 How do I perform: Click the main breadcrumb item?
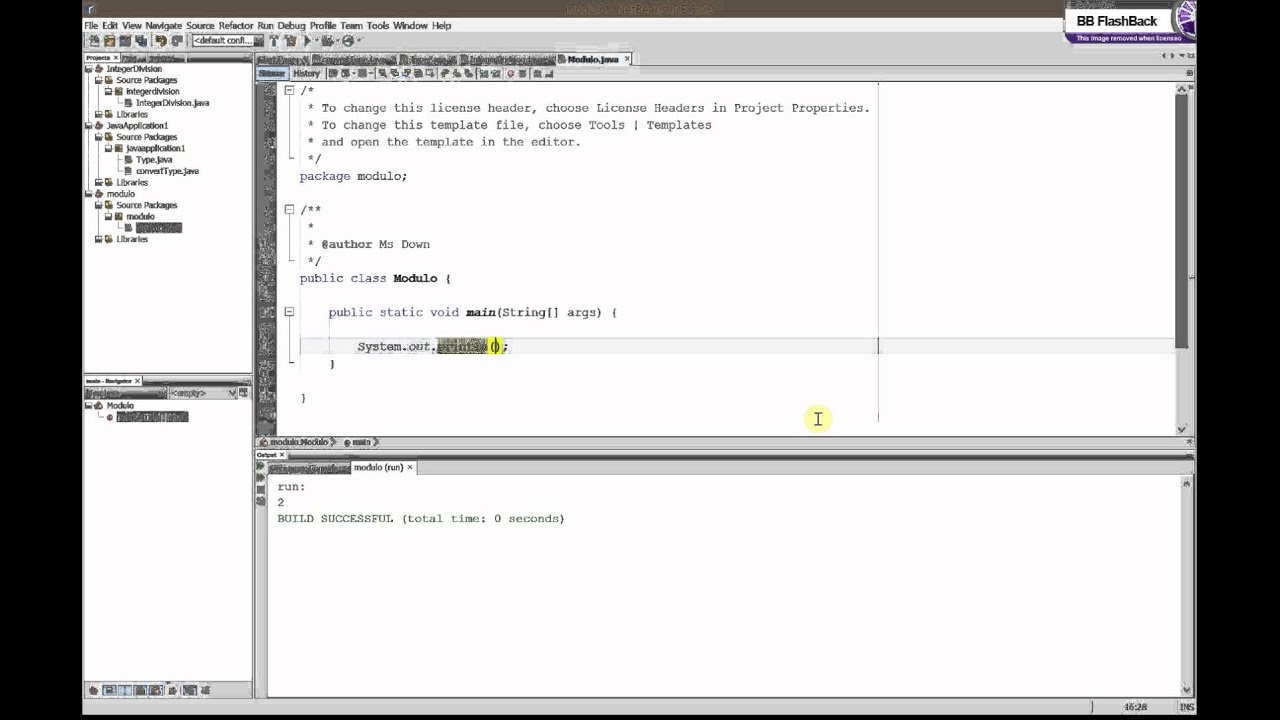pyautogui.click(x=360, y=442)
